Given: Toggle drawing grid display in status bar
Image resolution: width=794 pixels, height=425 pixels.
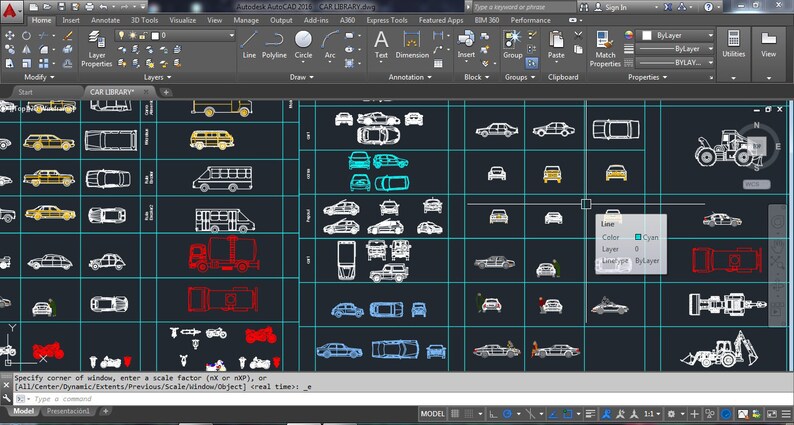Looking at the screenshot, I should click(x=455, y=414).
